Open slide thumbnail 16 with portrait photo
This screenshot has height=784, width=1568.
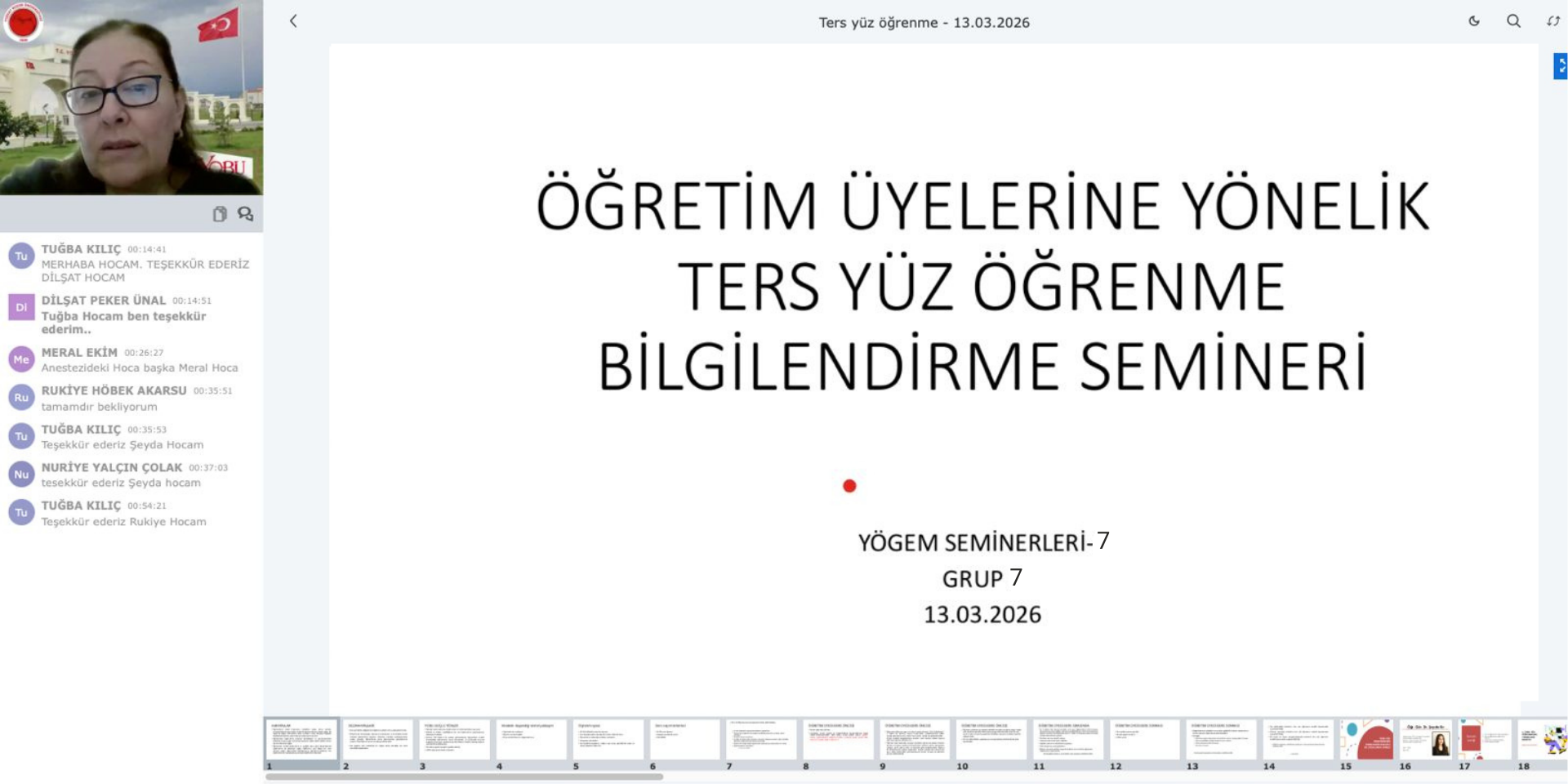point(1427,740)
